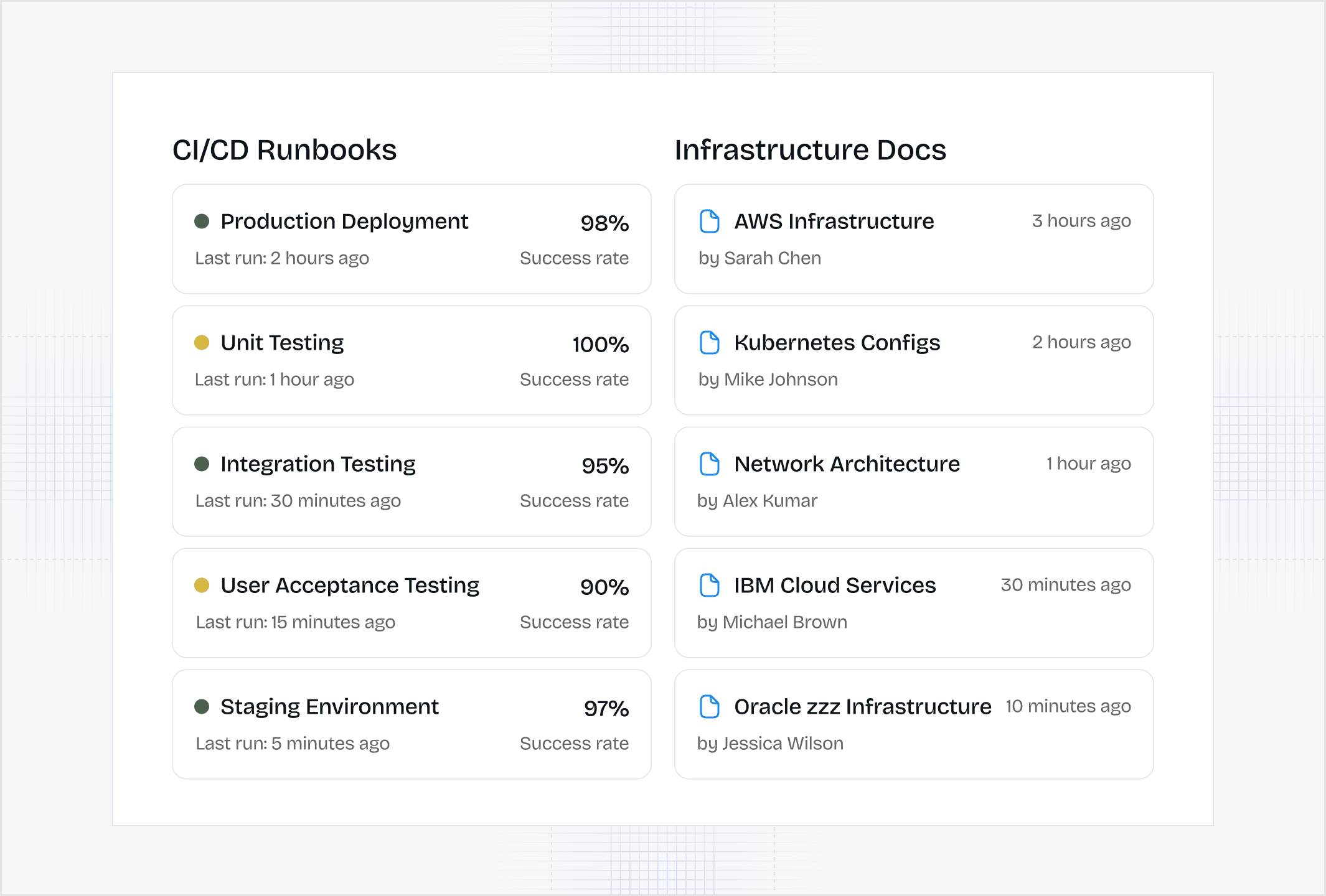Click the Network Architecture document icon
Screen dimensions: 1326x896
pyautogui.click(x=709, y=464)
